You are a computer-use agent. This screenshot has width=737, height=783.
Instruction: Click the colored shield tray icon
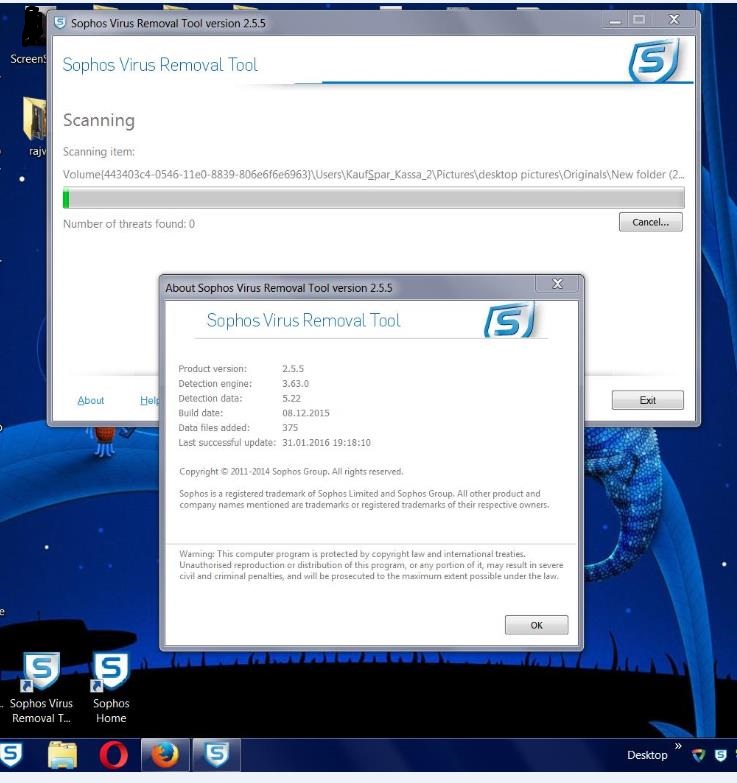[x=698, y=755]
